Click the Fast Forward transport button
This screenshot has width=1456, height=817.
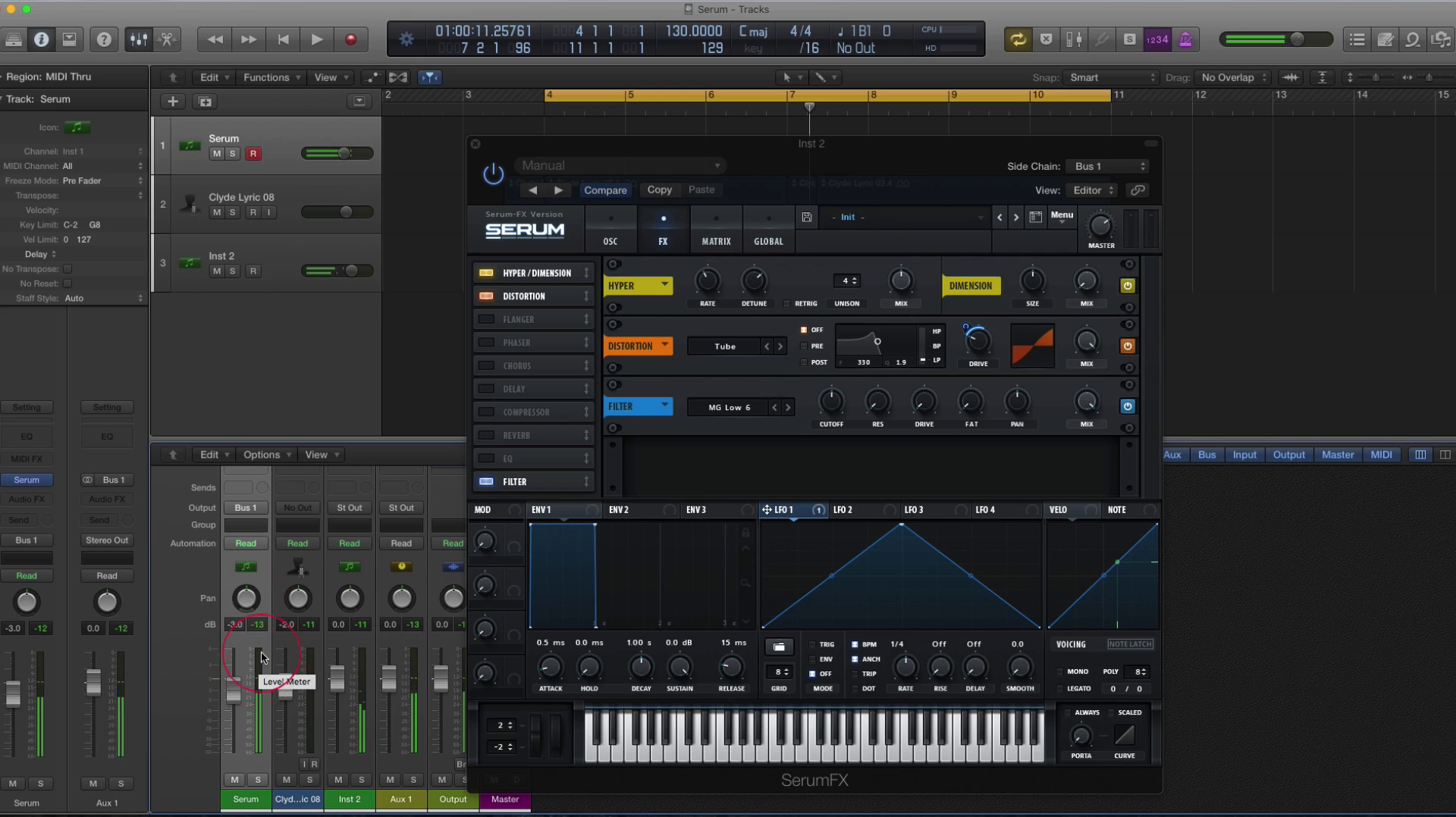249,39
